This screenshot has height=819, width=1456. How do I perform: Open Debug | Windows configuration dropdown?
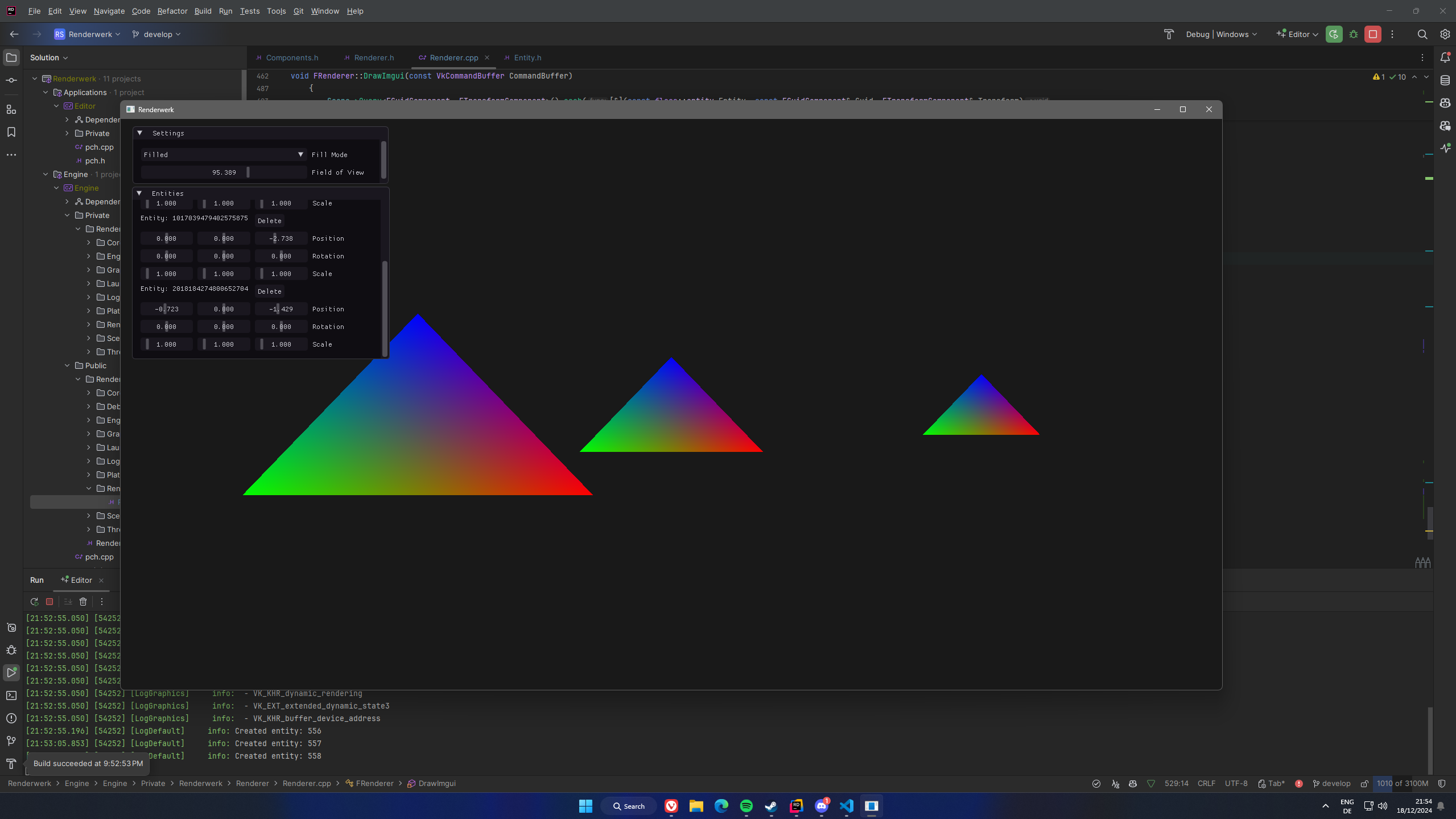(1221, 34)
